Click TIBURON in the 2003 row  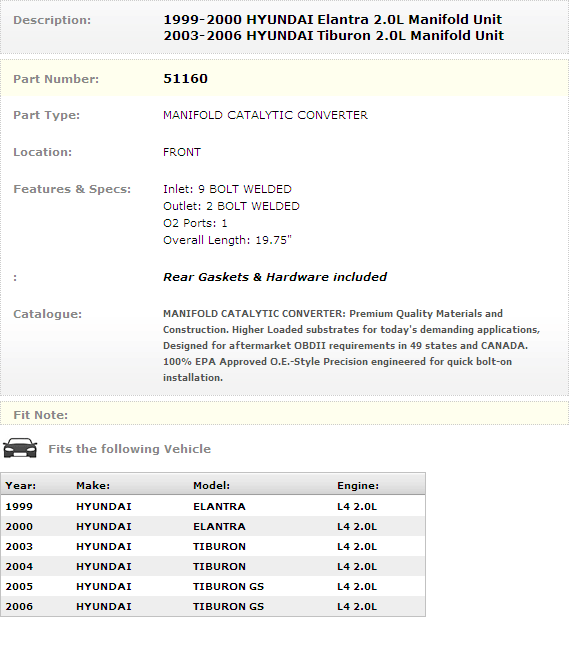(219, 546)
